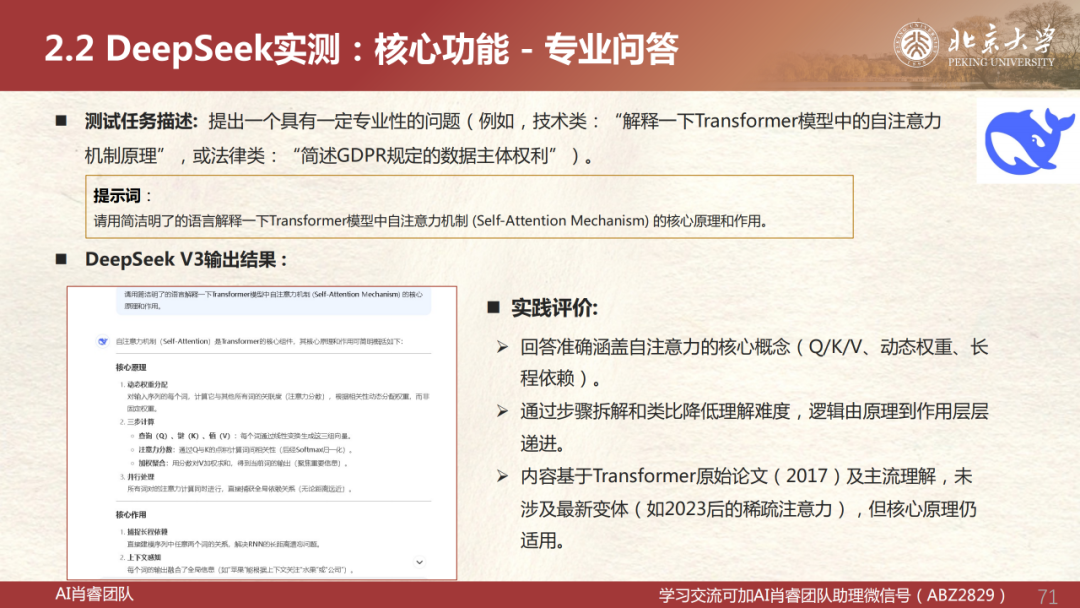Click the blue DeepSeek whale logo
Image resolution: width=1080 pixels, height=608 pixels.
pyautogui.click(x=1028, y=140)
